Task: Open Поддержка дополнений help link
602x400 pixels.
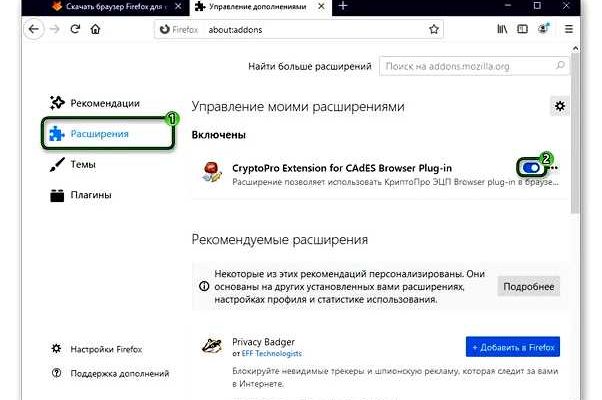Action: click(x=110, y=373)
